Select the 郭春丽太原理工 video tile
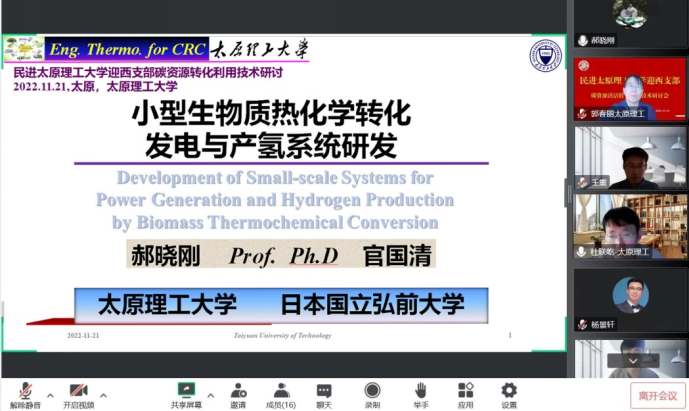This screenshot has width=689, height=411. click(x=630, y=89)
